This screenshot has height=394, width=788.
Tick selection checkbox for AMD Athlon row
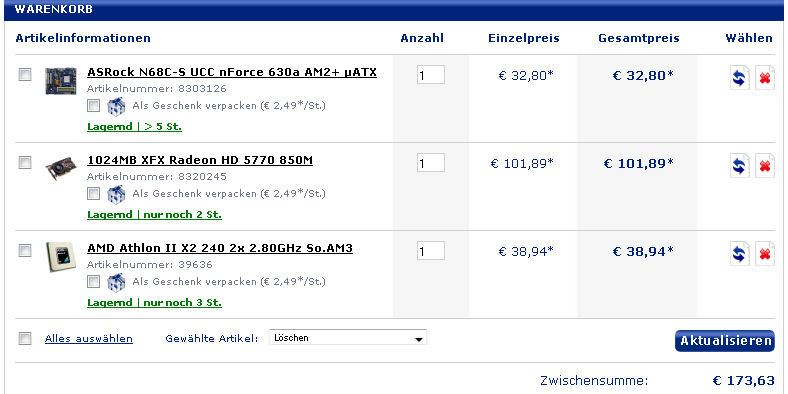pyautogui.click(x=25, y=250)
